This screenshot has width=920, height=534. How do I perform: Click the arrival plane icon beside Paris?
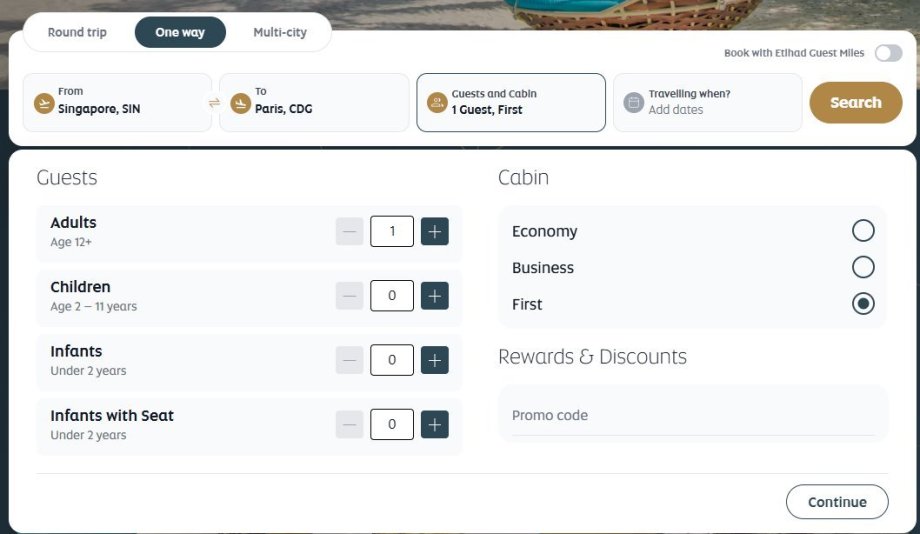[x=241, y=103]
